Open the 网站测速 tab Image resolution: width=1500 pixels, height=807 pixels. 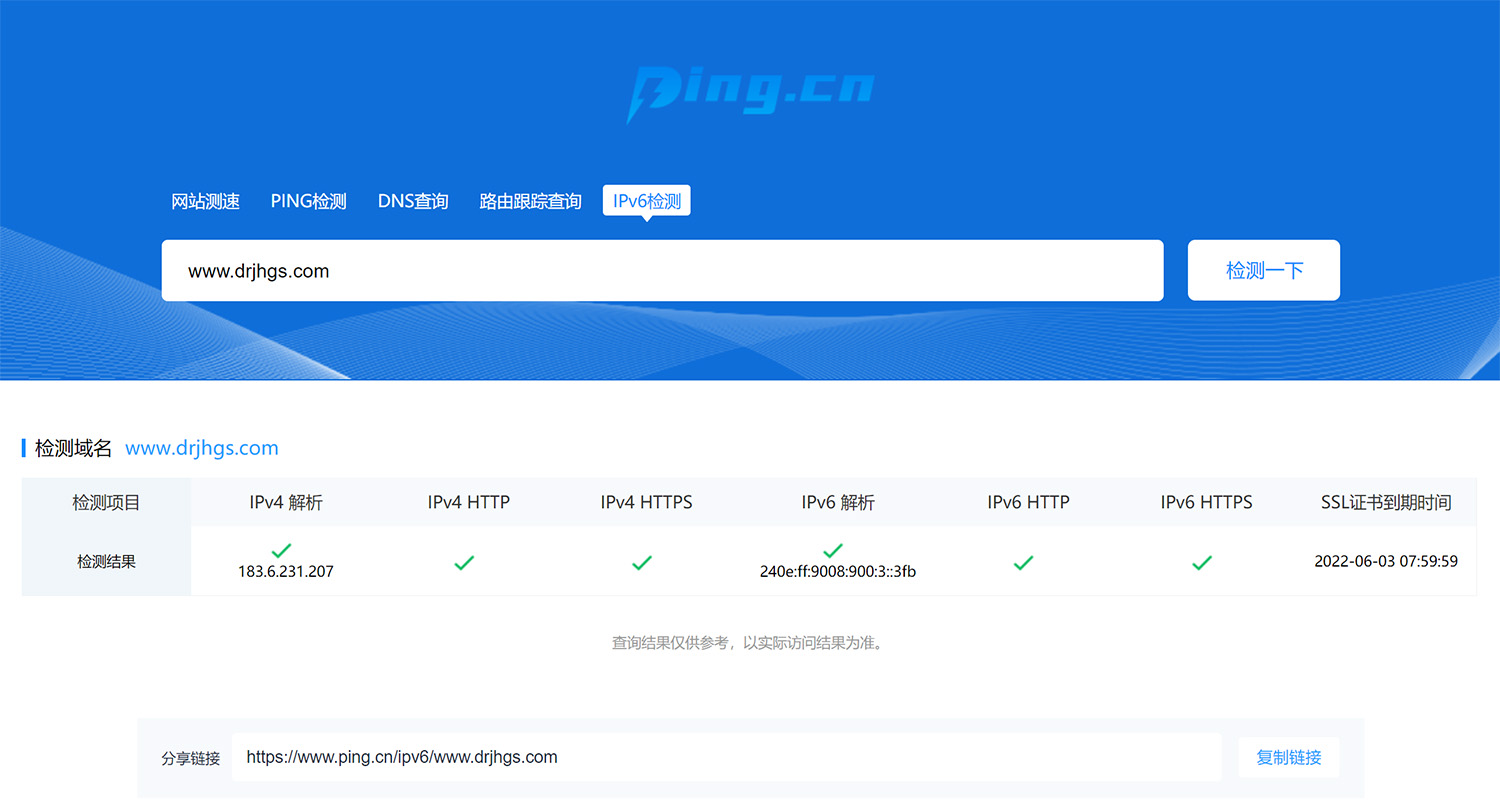(206, 201)
